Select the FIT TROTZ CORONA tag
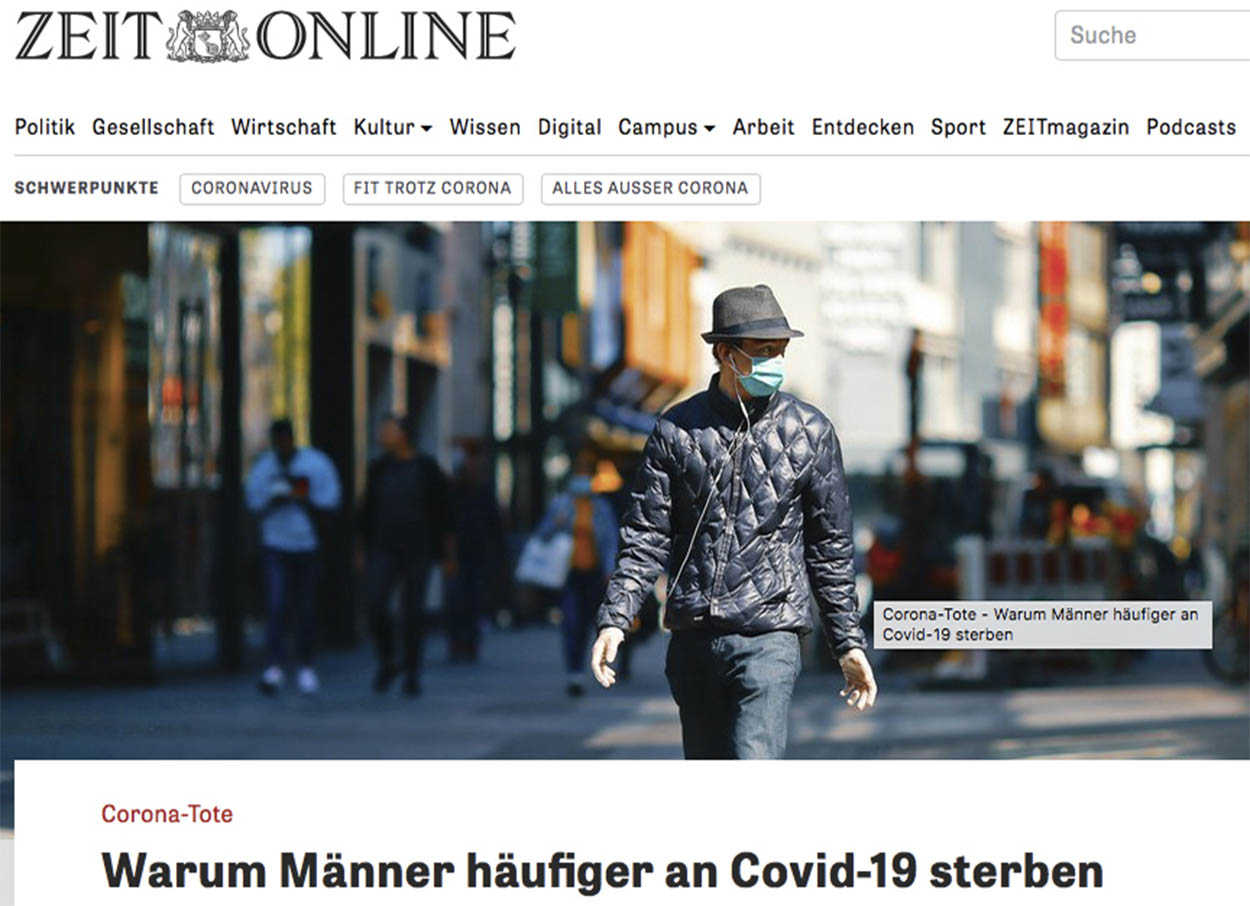Screen dimensions: 1250x906 pos(433,188)
